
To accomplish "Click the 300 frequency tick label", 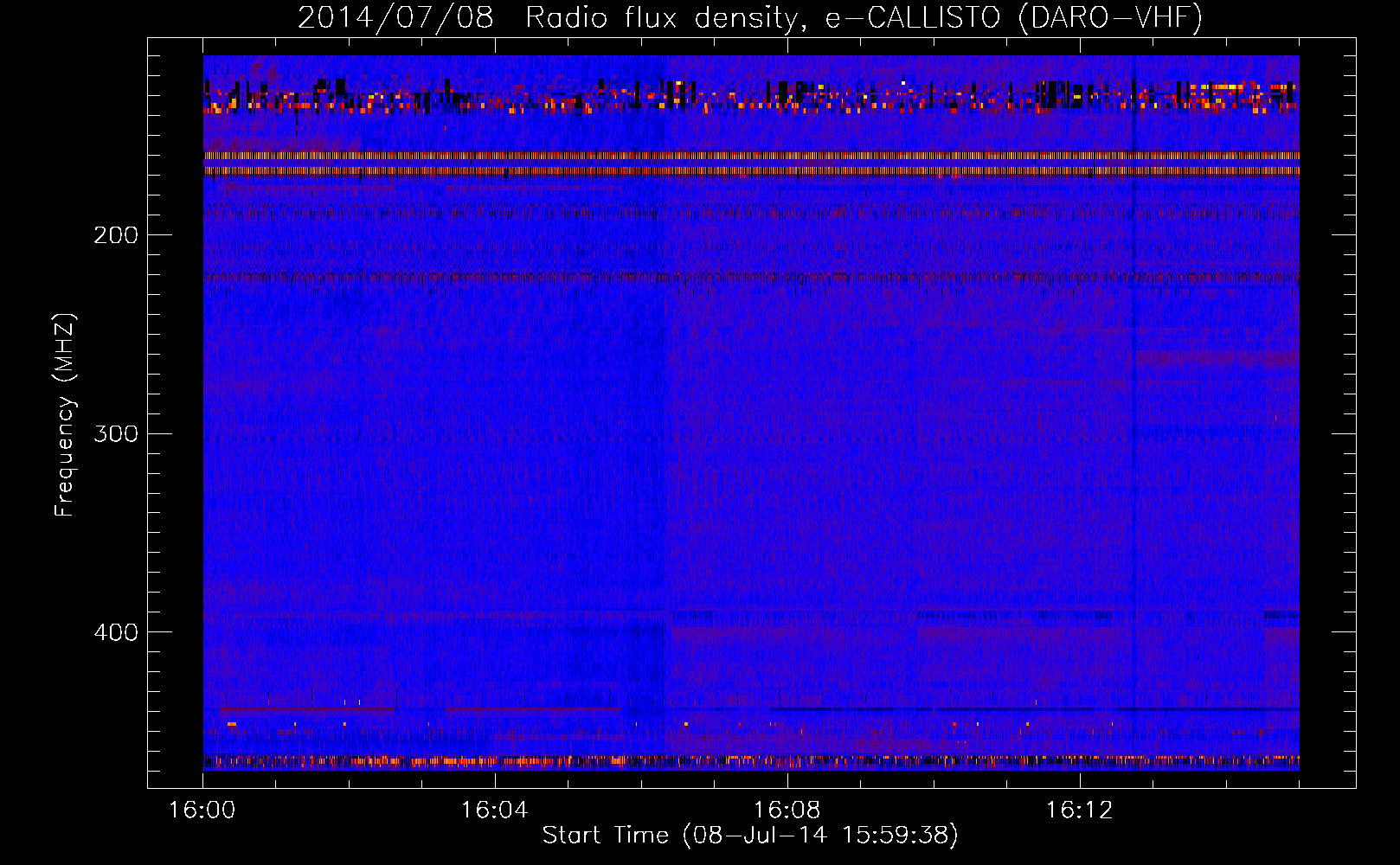I will point(116,433).
